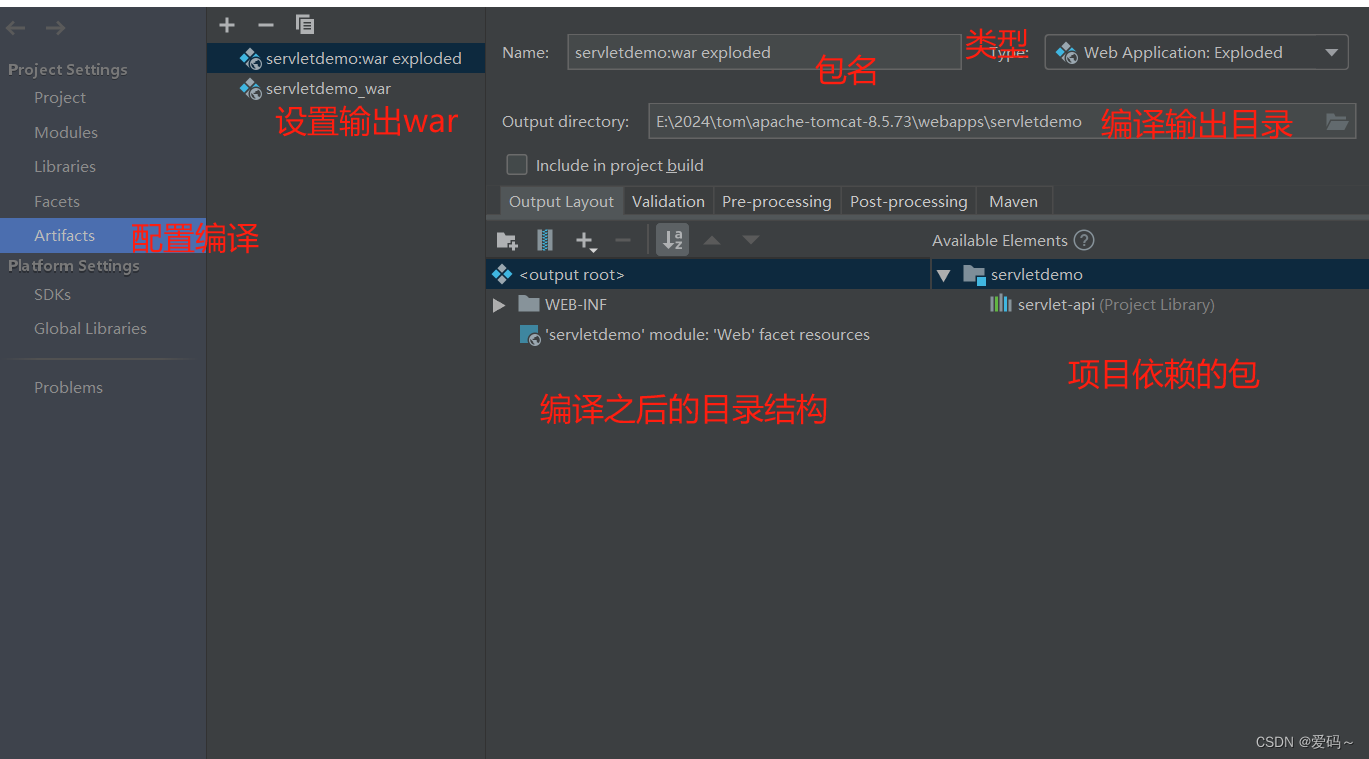1369x759 pixels.
Task: Click the servlet-api library icon
Action: tap(1000, 304)
